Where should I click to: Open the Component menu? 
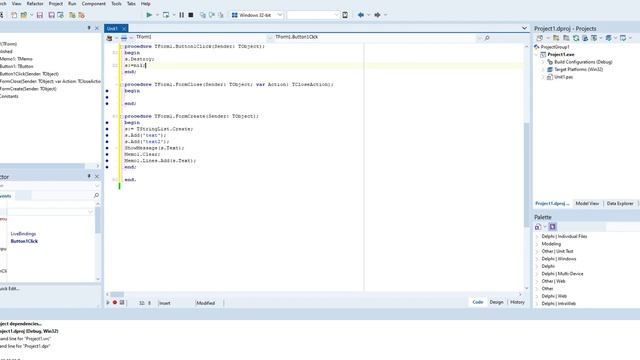point(93,4)
